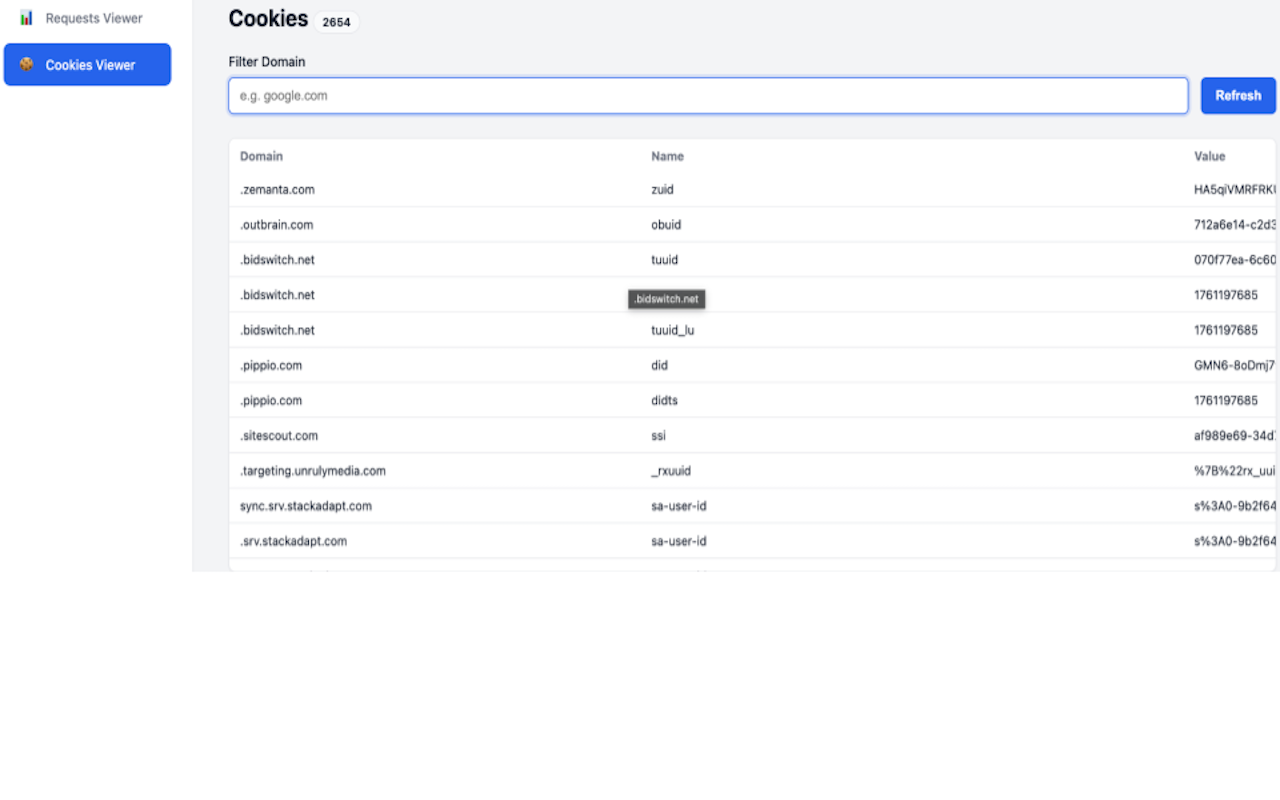The height and width of the screenshot is (800, 1280).
Task: Select the zuid cookie name
Action: [x=662, y=190]
